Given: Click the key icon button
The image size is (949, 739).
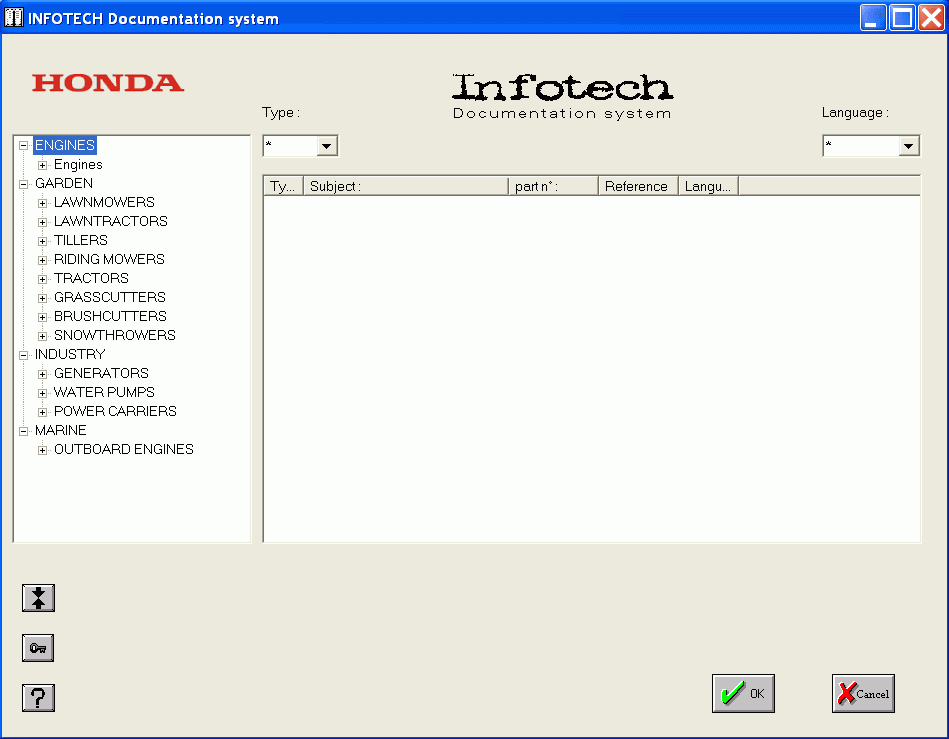Looking at the screenshot, I should (x=38, y=648).
